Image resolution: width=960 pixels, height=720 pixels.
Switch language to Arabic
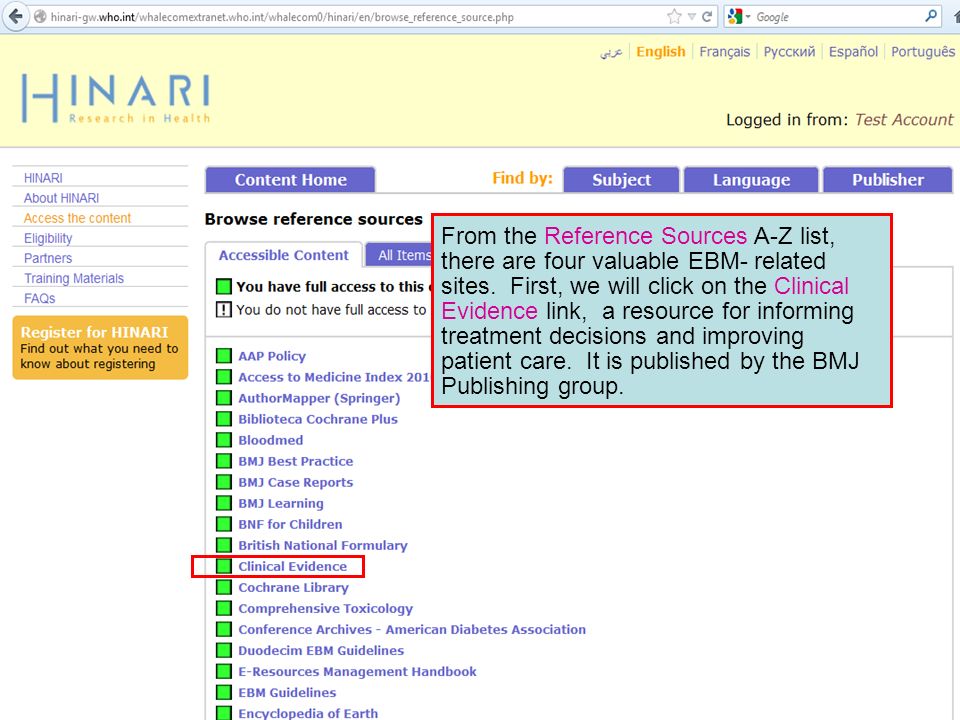[611, 52]
